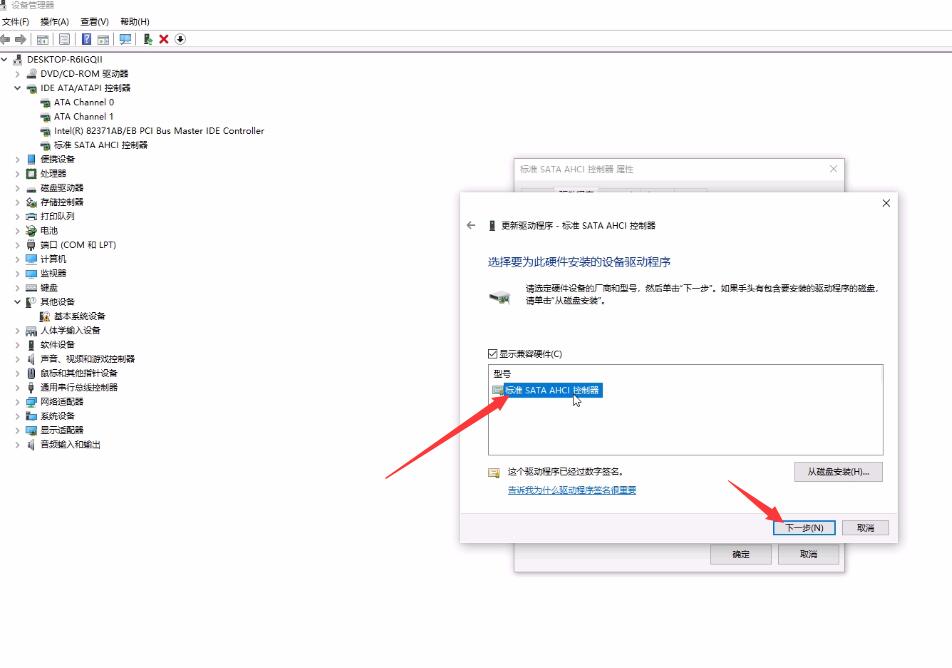Select 标准 SATA AHCI 控制器 in model list
The image size is (952, 668).
tap(552, 390)
